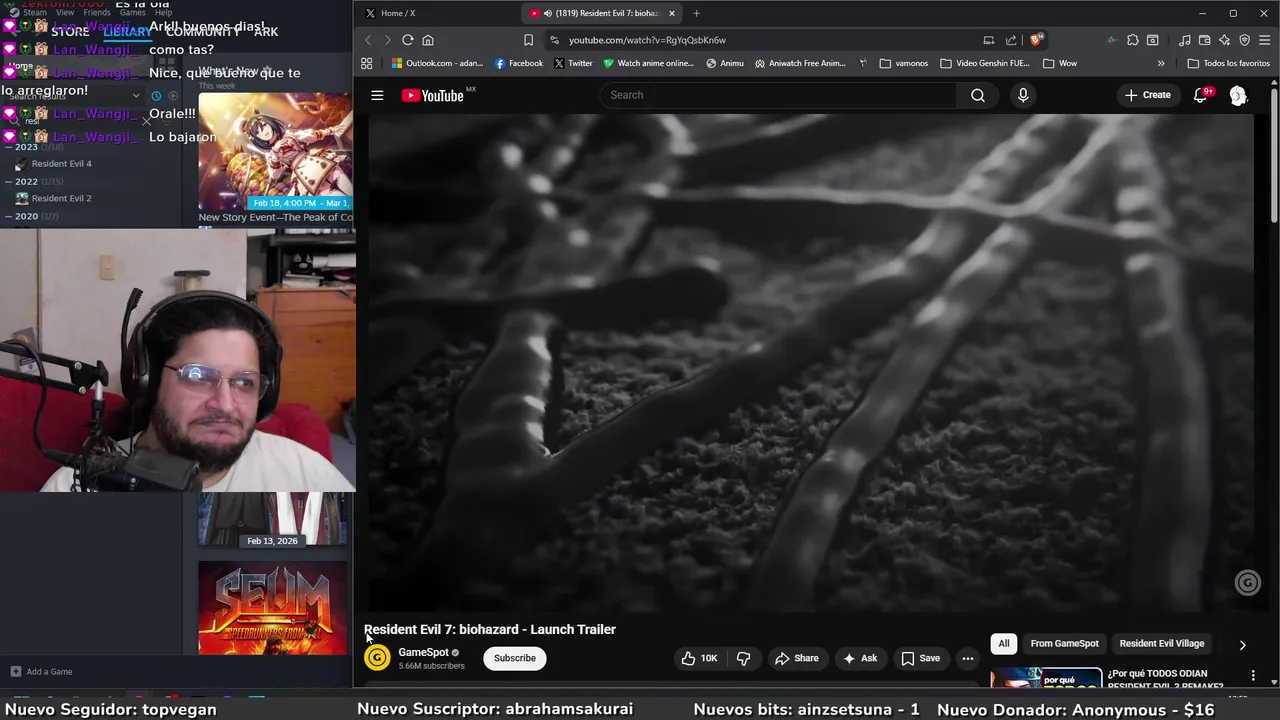Open the Steam View menu

(65, 13)
